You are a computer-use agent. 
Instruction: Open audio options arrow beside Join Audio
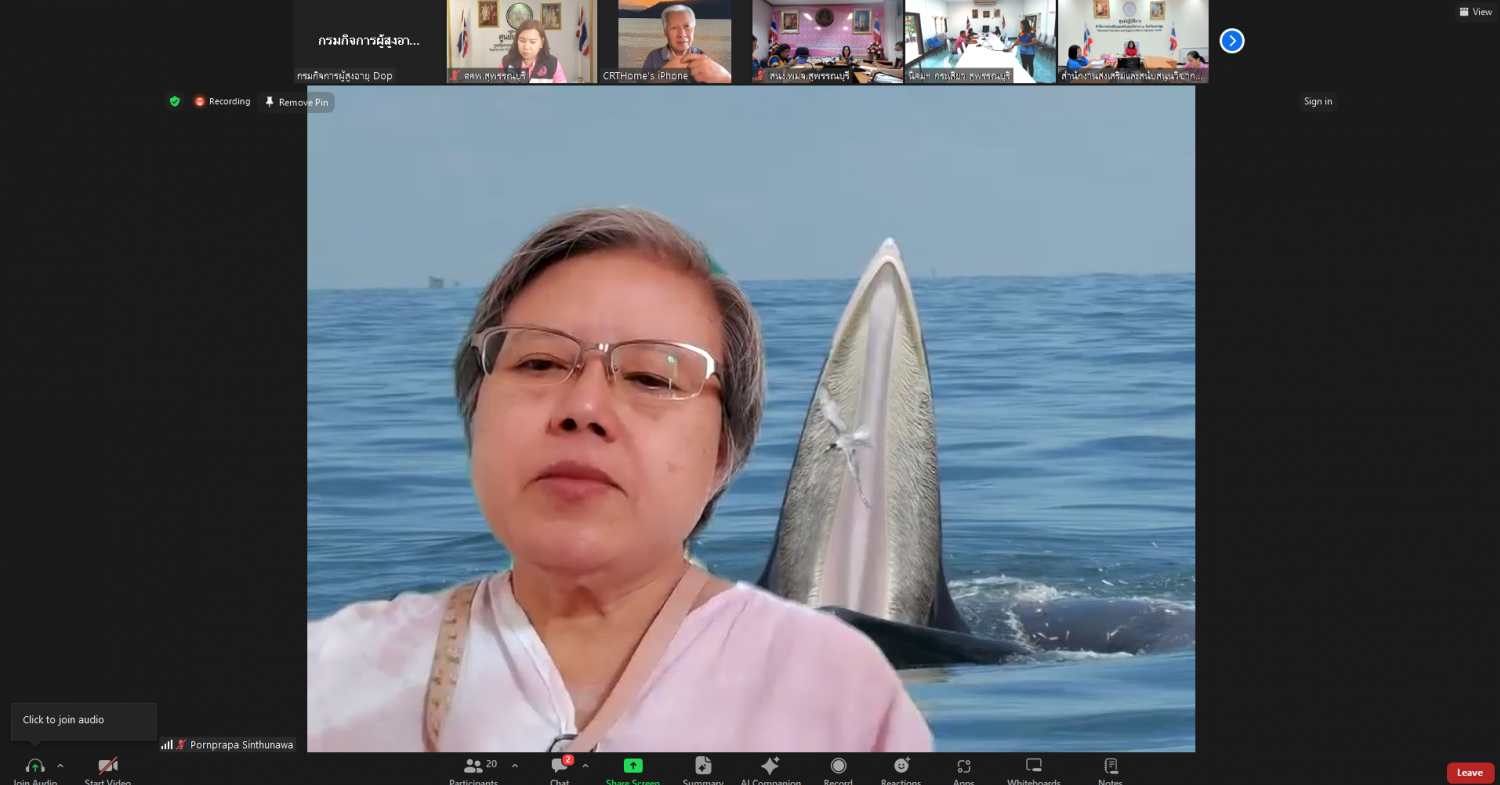coord(60,766)
